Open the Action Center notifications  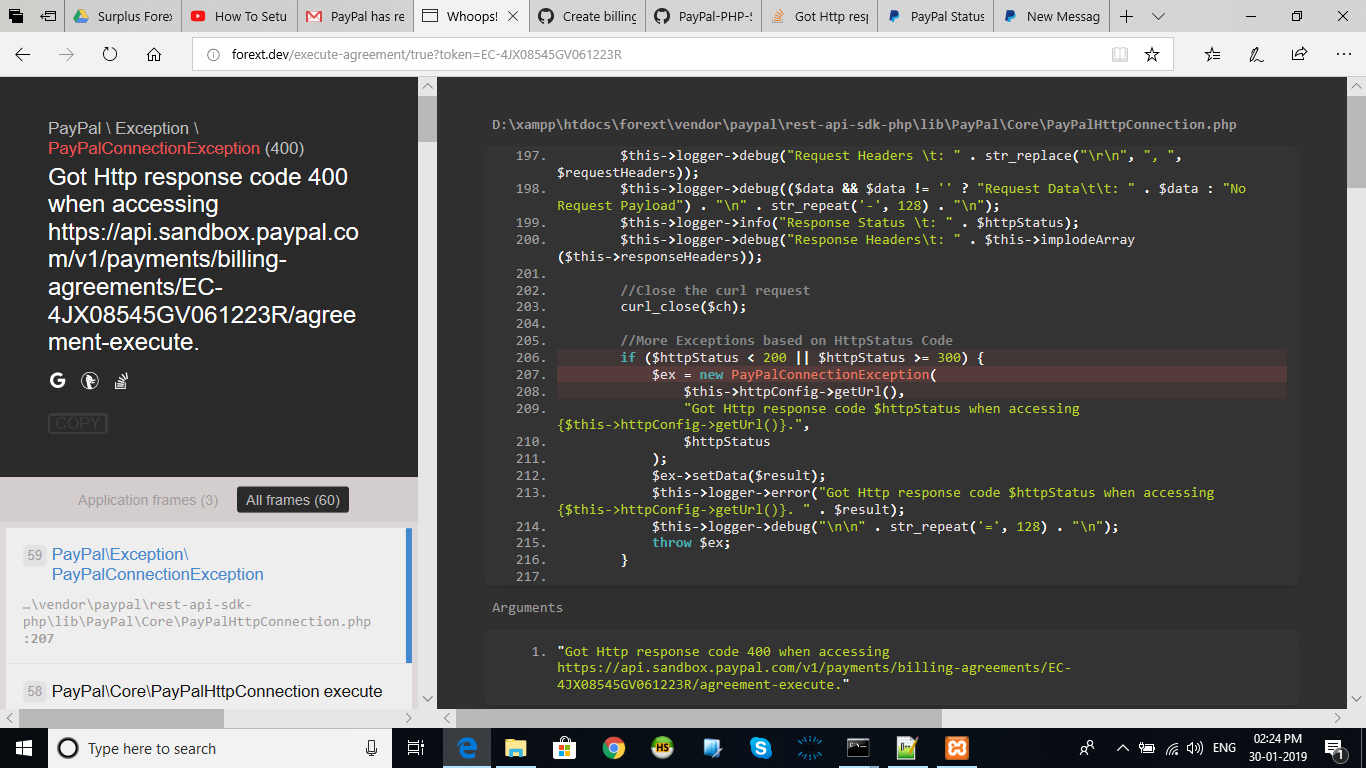[x=1333, y=748]
